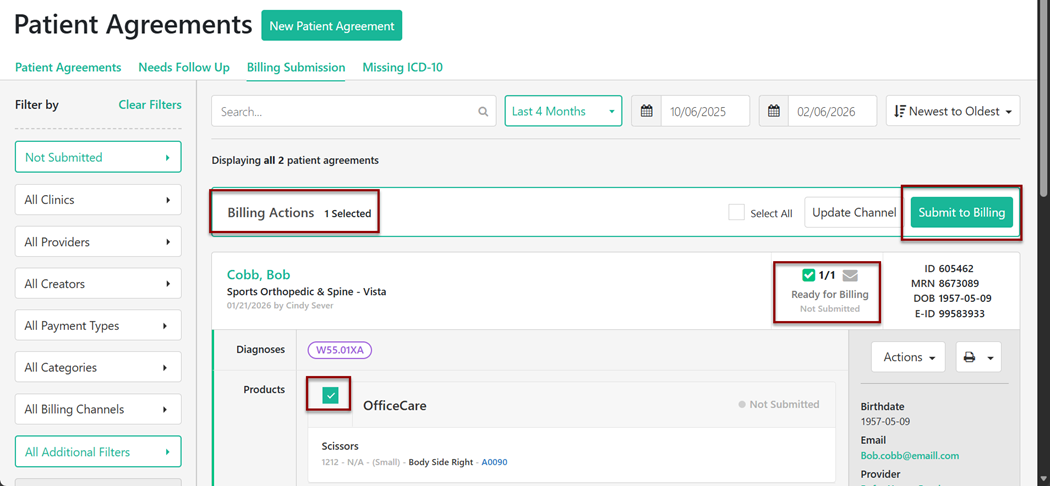This screenshot has height=486, width=1050.
Task: Check the Select All checkbox
Action: (736, 212)
